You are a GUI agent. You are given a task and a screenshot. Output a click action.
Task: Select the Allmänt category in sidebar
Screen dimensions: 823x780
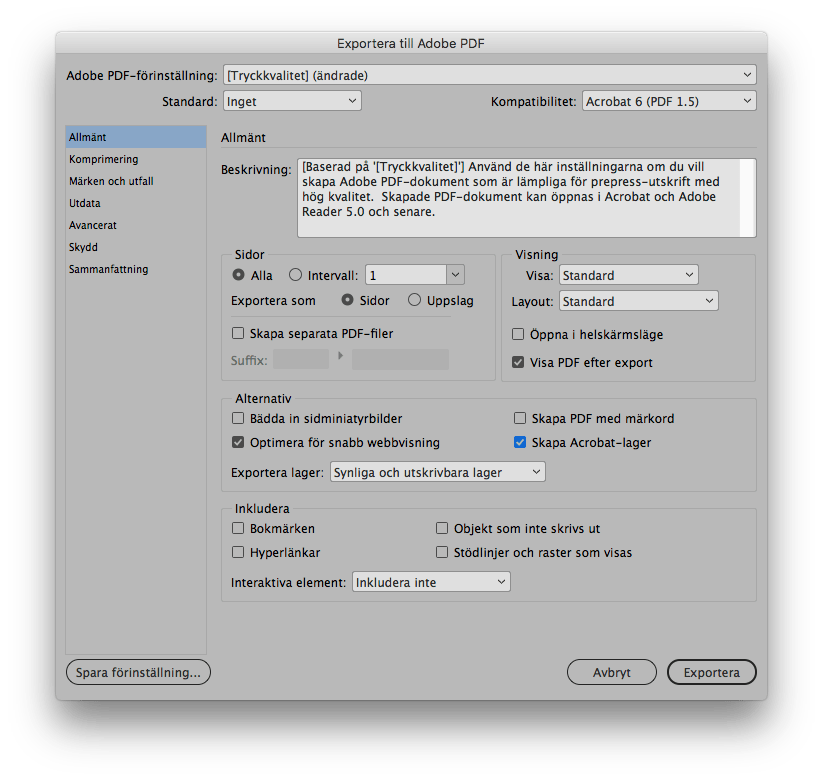pyautogui.click(x=136, y=137)
